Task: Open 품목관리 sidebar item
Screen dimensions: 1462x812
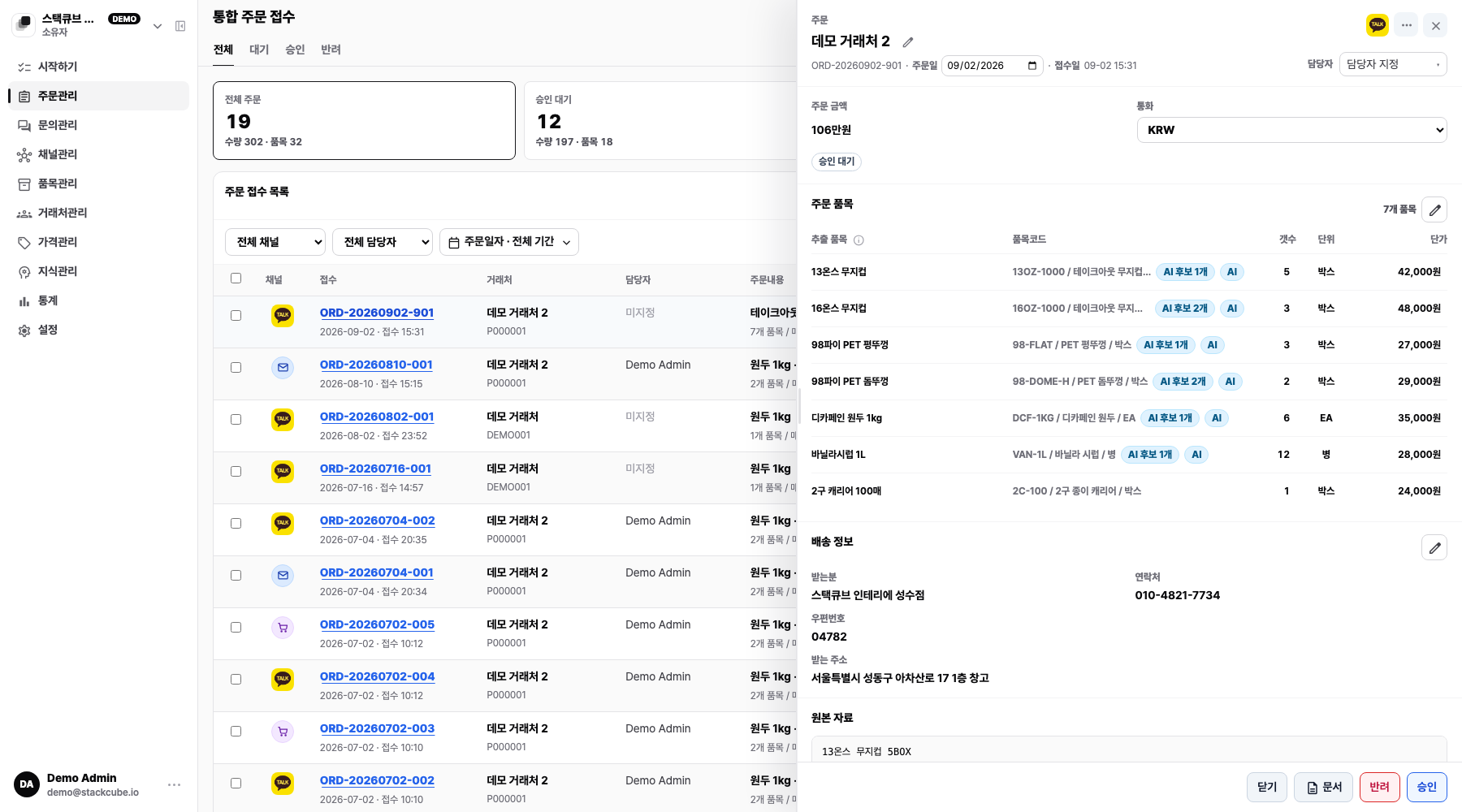Action: [99, 184]
